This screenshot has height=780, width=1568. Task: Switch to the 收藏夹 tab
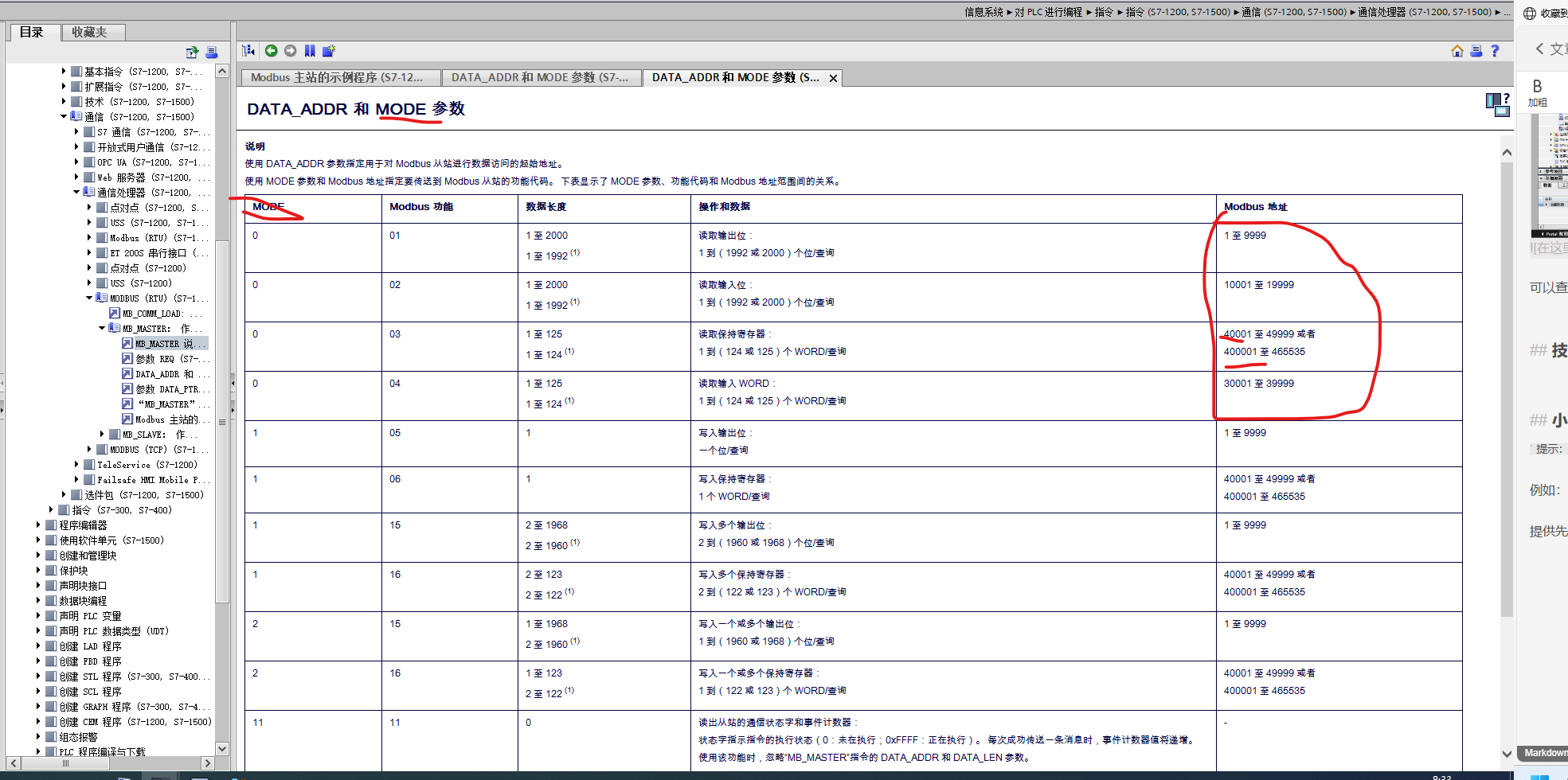[92, 32]
